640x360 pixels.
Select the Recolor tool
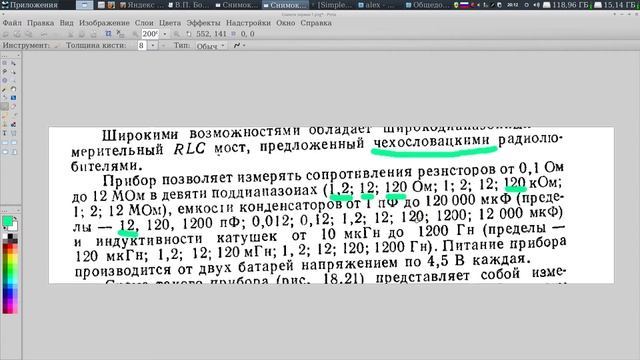pyautogui.click(x=13, y=124)
